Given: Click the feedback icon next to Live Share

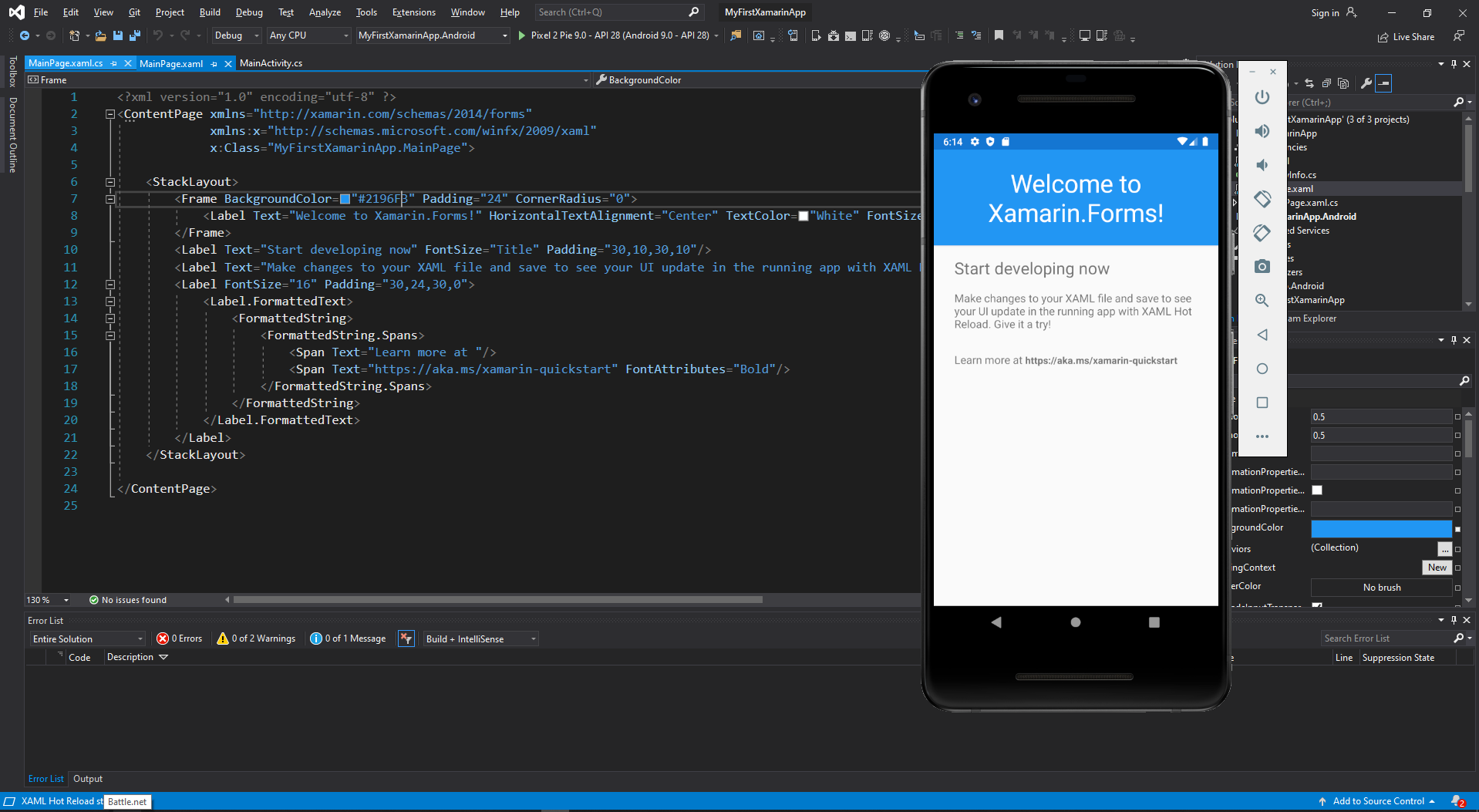Looking at the screenshot, I should pos(1458,36).
